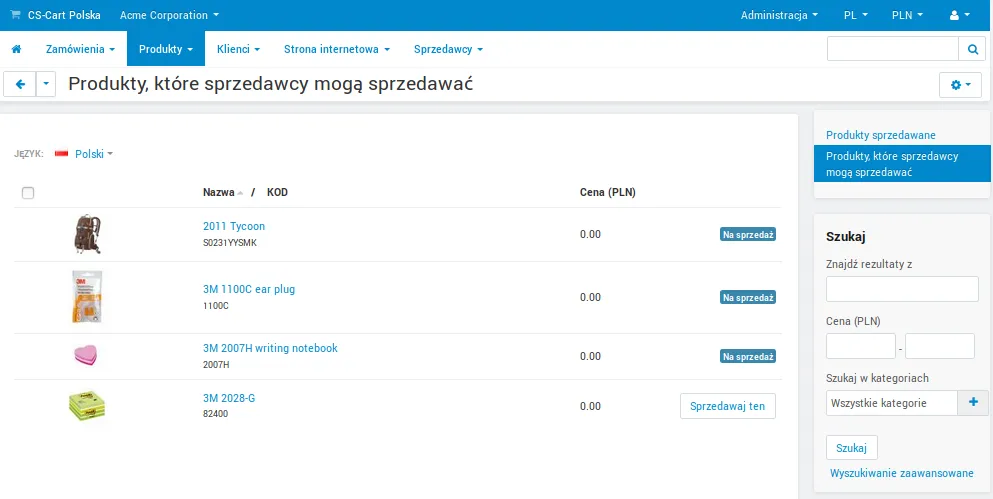Open the 3M 2028-G product link
Viewport: 993px width, 499px height.
[x=229, y=398]
